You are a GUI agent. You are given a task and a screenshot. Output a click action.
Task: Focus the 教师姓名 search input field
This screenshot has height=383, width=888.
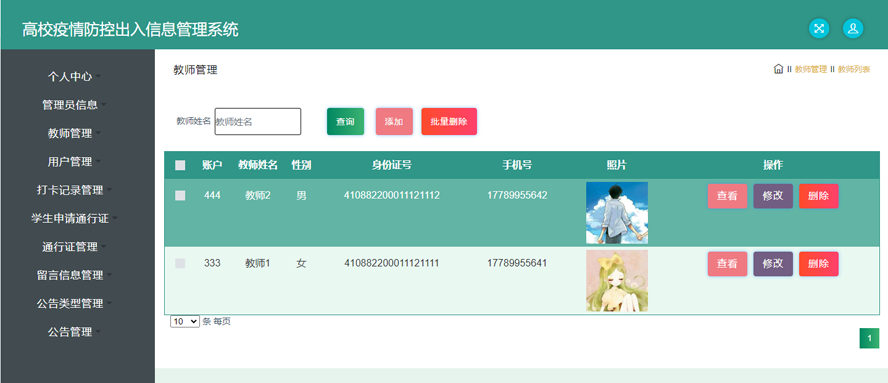click(258, 121)
